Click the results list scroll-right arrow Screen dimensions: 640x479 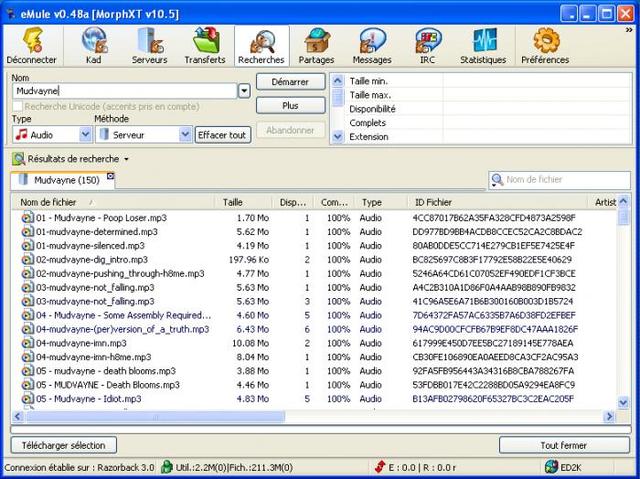pyautogui.click(x=609, y=417)
